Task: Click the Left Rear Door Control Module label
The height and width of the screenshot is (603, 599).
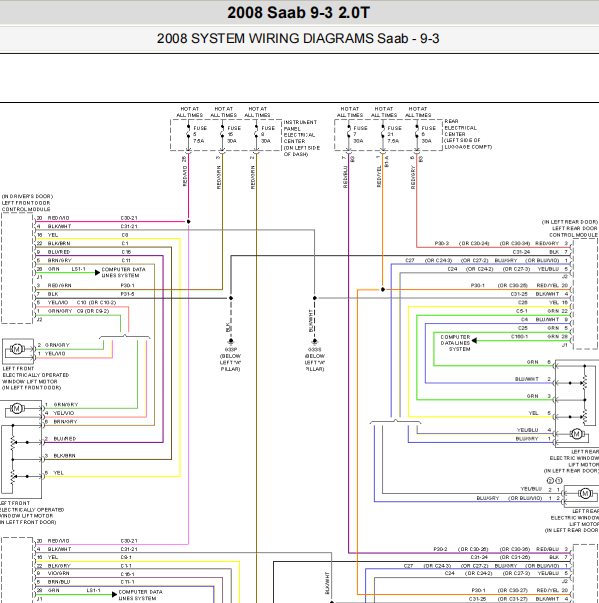Action: tap(569, 228)
